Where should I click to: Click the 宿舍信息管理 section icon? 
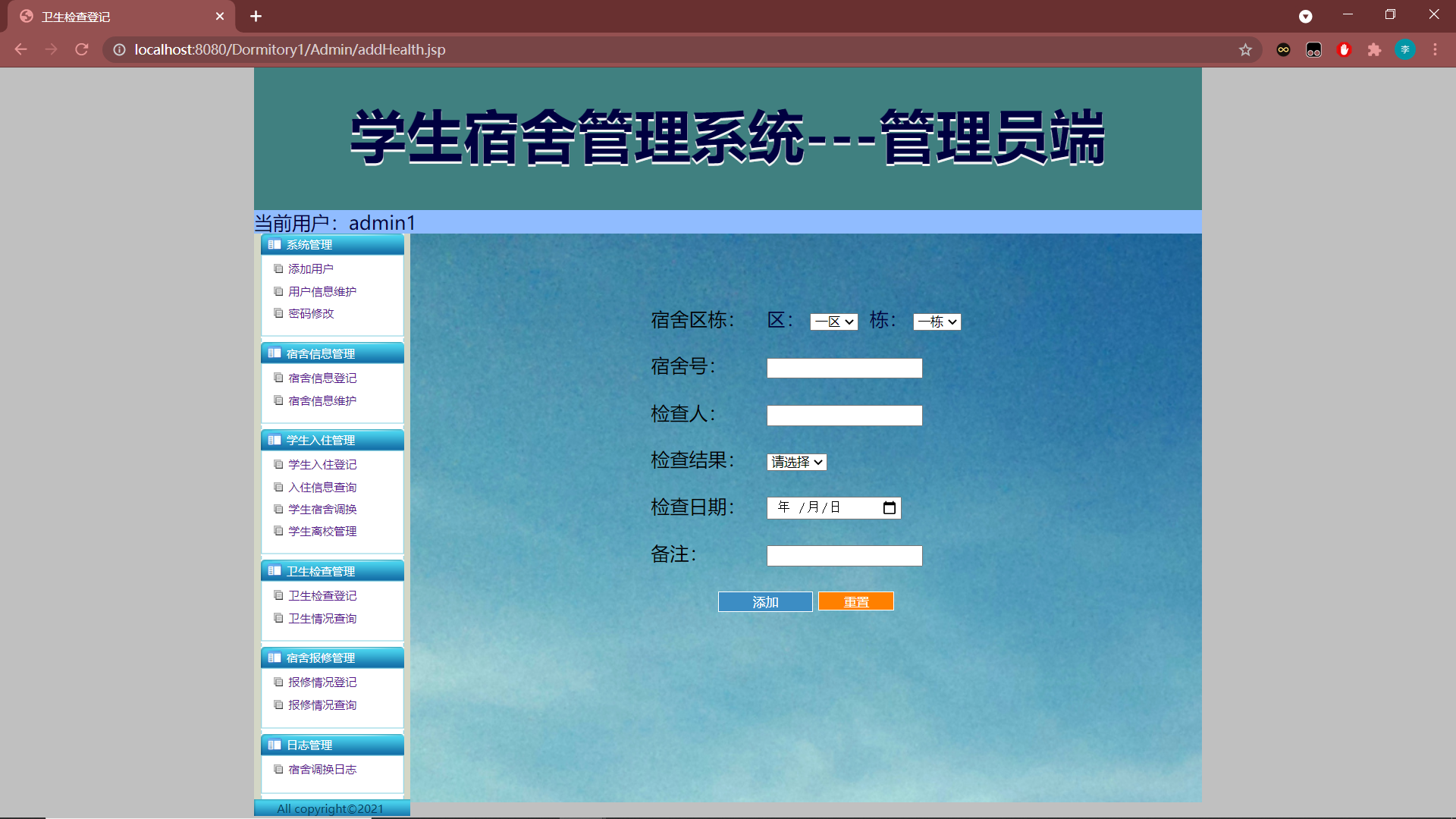tap(275, 352)
